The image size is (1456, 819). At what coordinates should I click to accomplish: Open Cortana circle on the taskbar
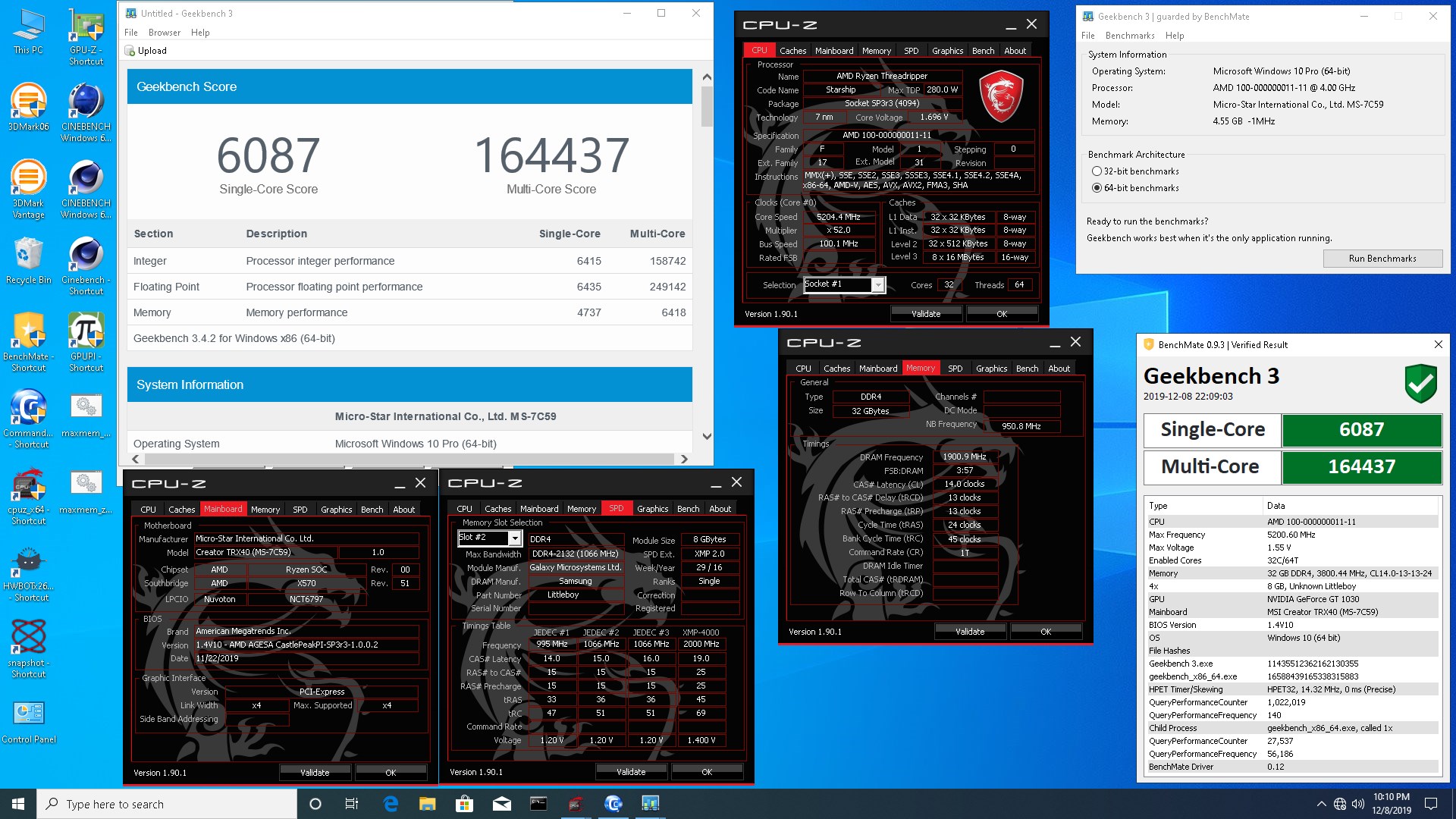[x=315, y=804]
